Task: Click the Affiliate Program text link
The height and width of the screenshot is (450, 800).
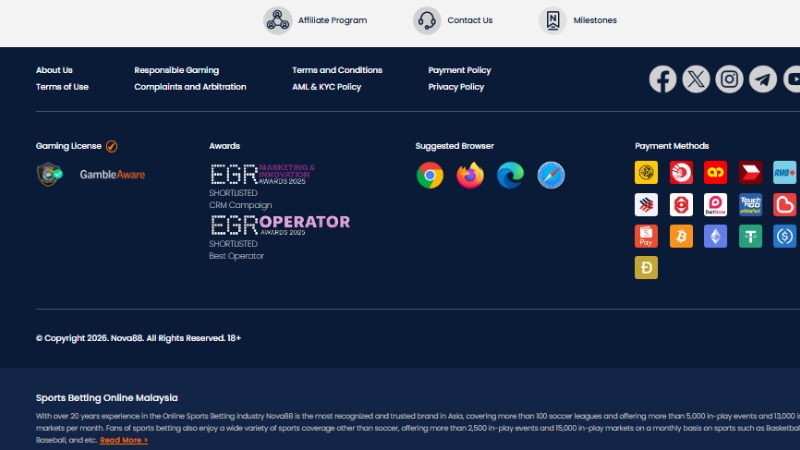Action: click(x=333, y=20)
